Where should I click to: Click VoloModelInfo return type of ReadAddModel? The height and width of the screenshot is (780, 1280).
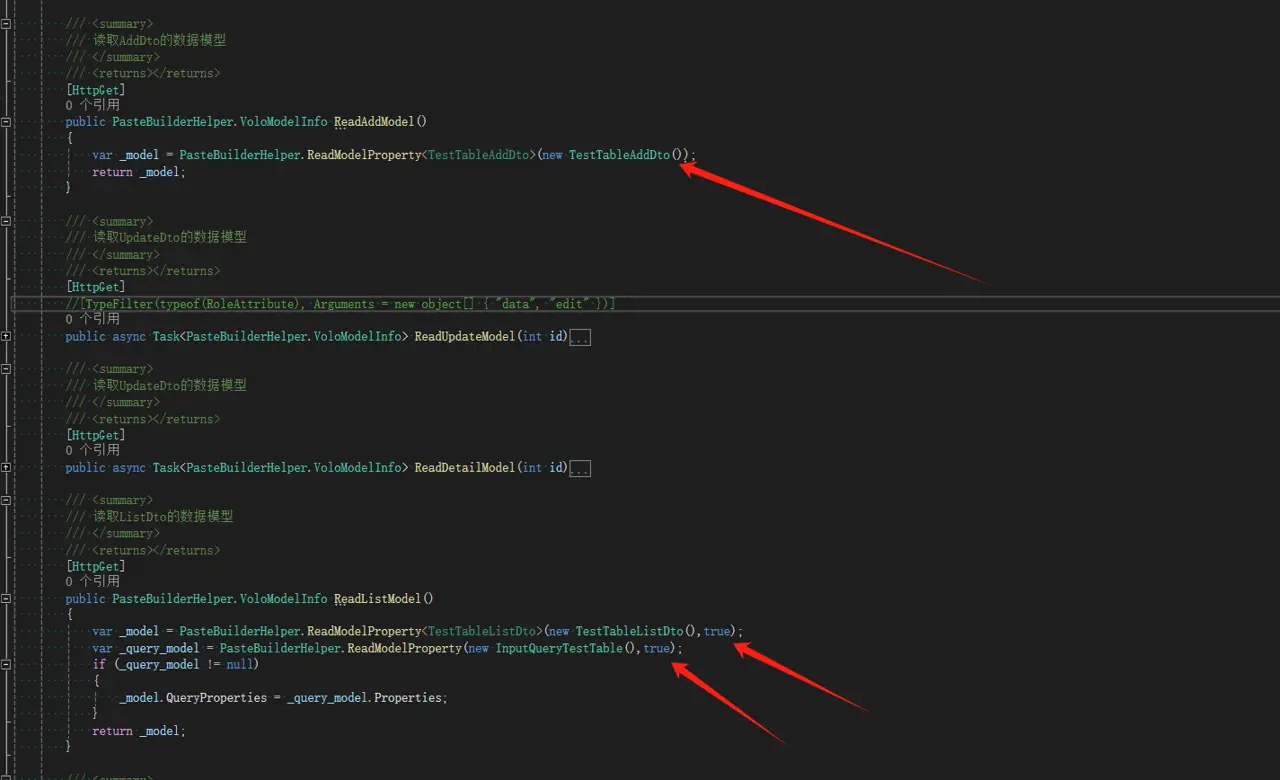coord(283,122)
